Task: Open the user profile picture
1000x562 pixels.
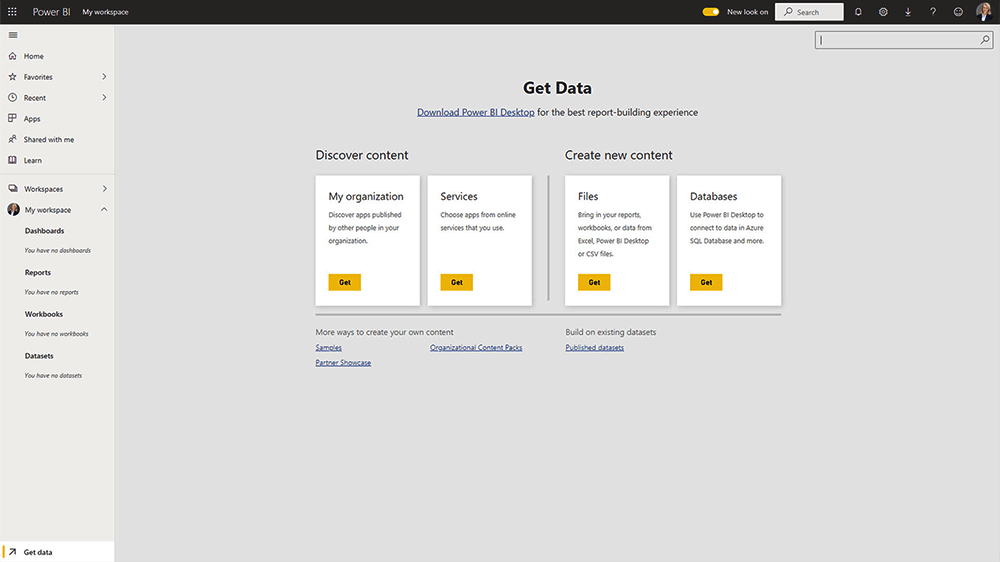Action: coord(983,11)
